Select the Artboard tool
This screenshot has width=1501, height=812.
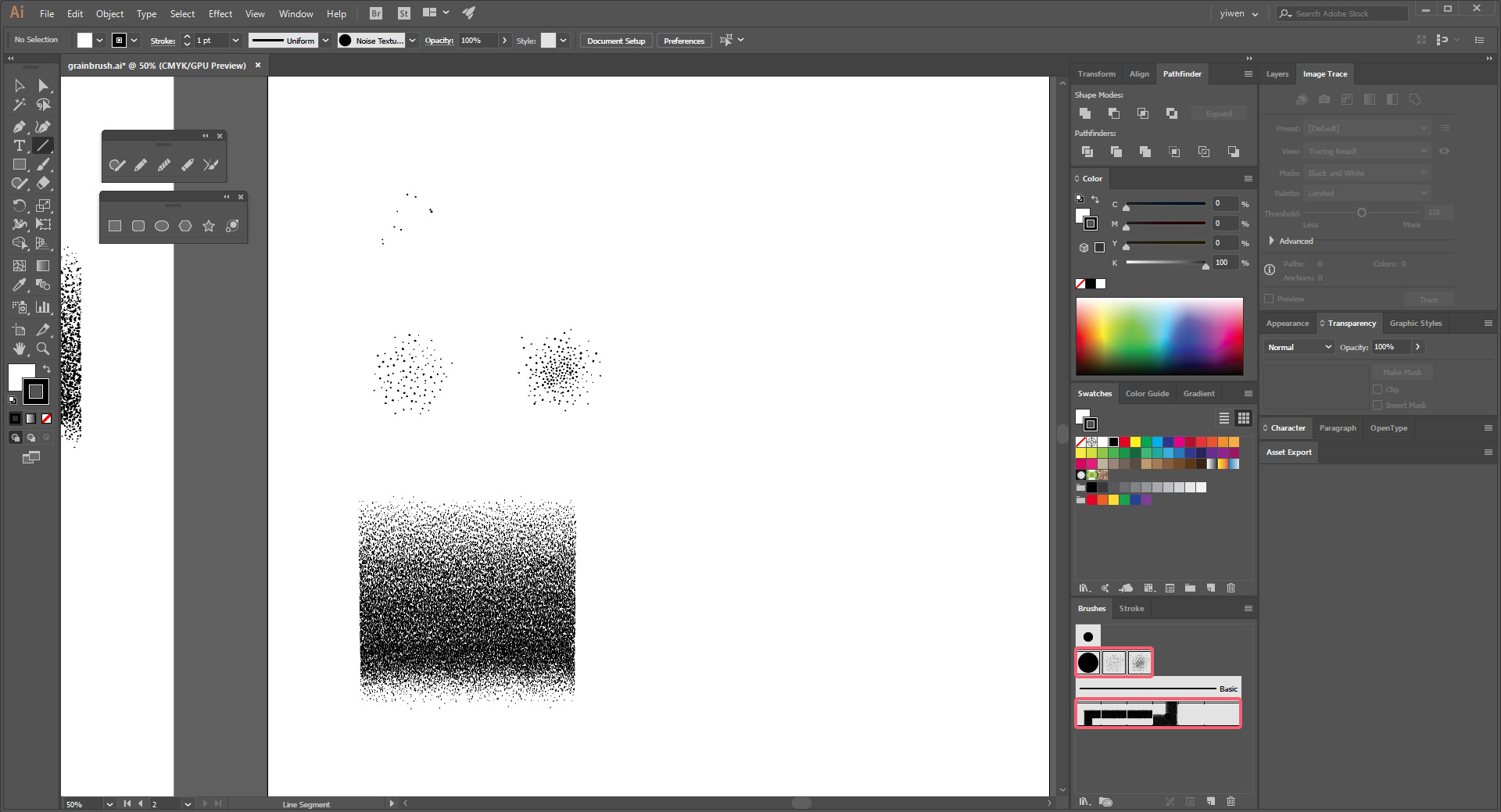click(20, 330)
